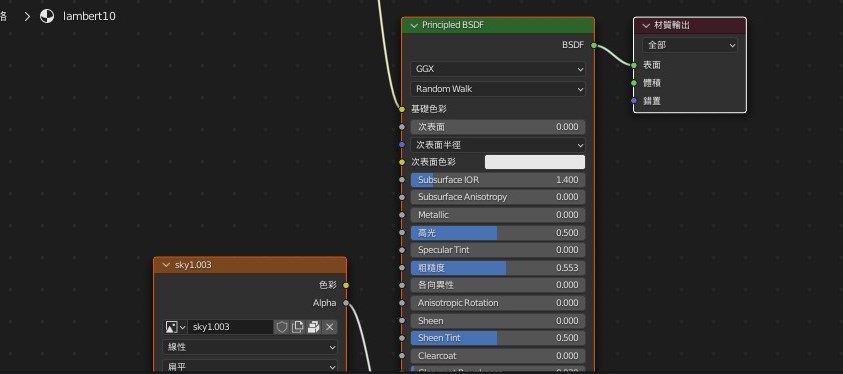Screen dimensions: 843x374
Task: Unlink sky1.003 image with X
Action: 330,327
